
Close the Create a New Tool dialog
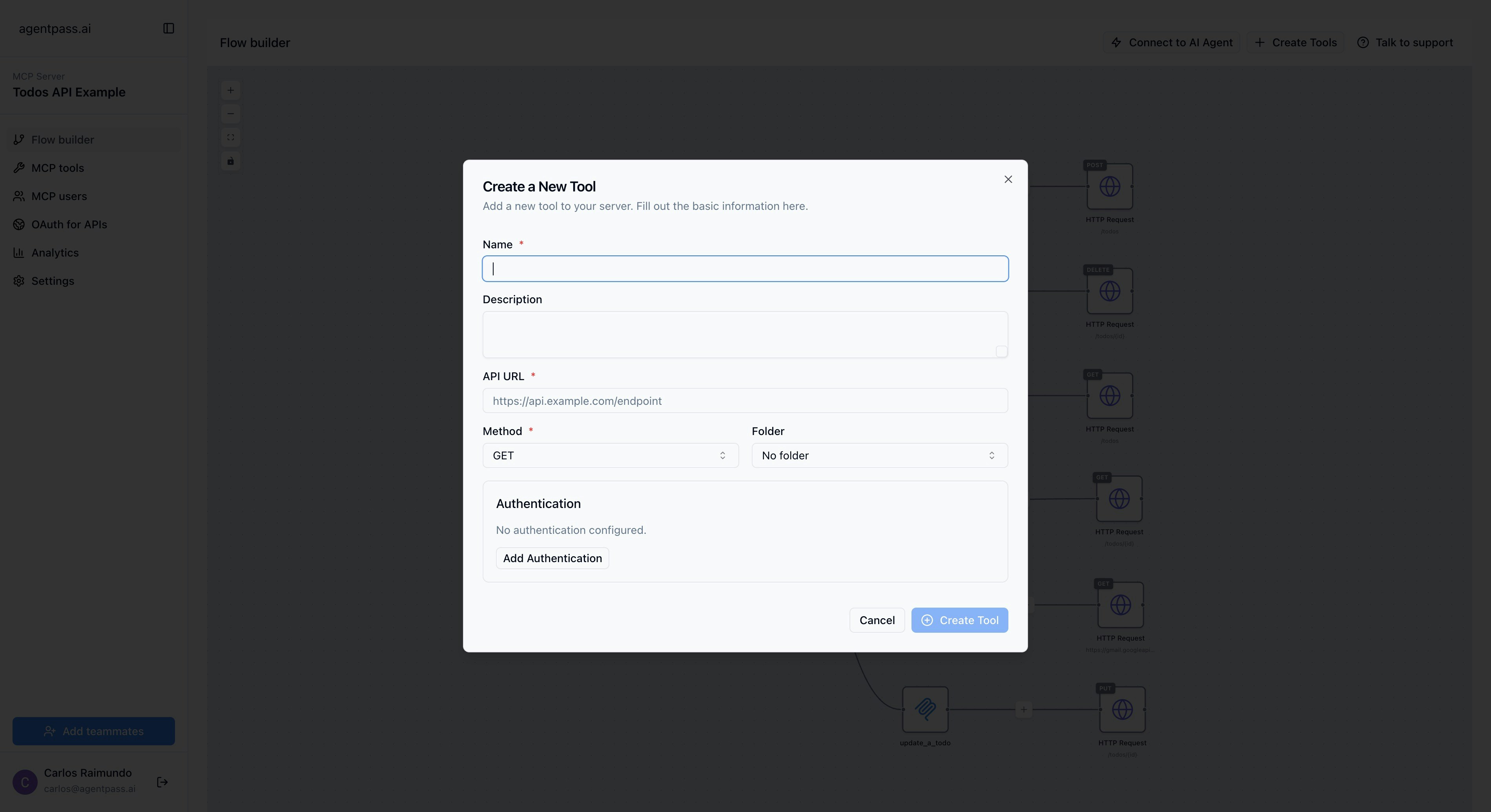click(1008, 179)
